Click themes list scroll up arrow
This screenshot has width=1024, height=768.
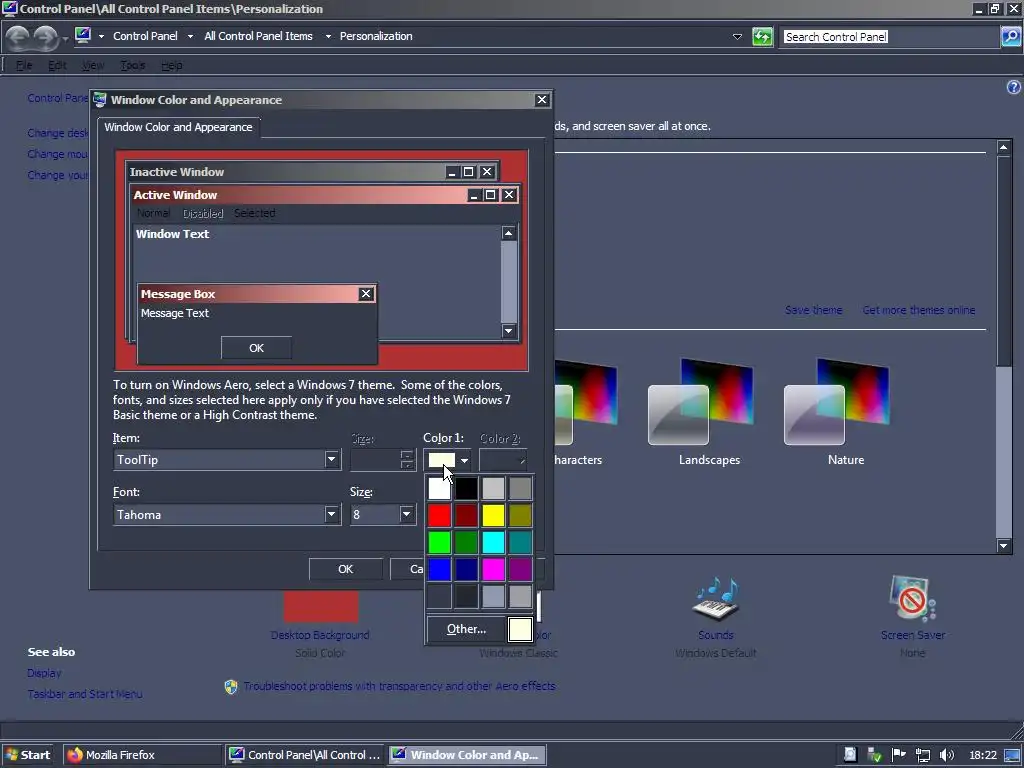coord(1004,148)
